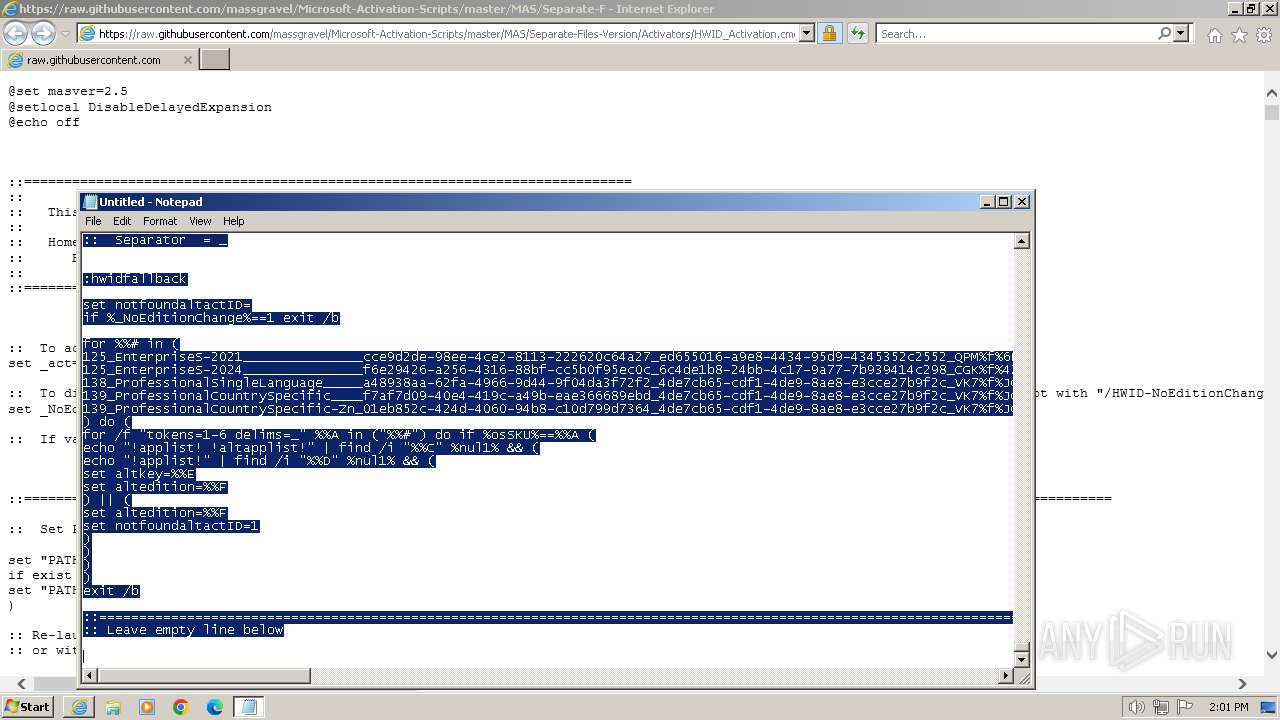1280x720 pixels.
Task: Open Notepad File menu
Action: 93,221
